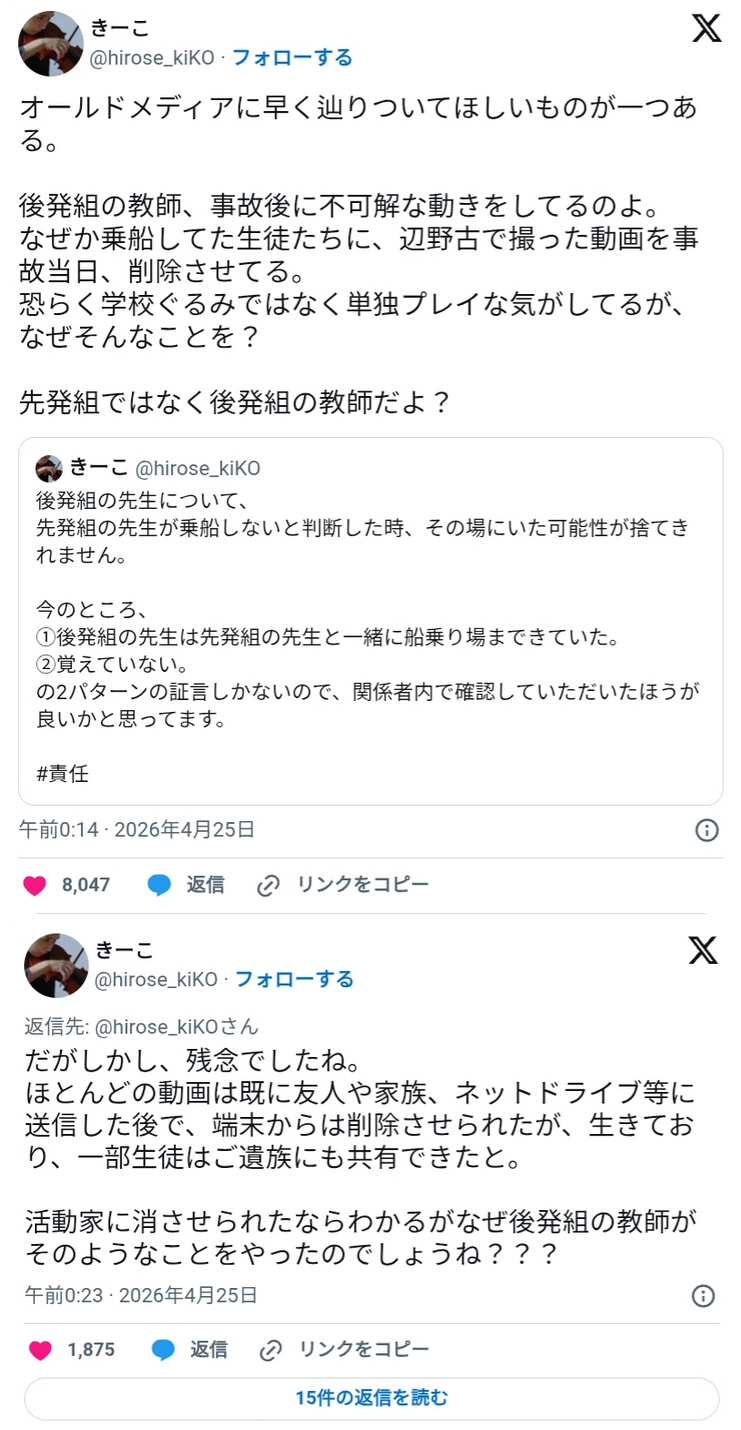Open the profile avatar on the reply tweet

(56, 965)
